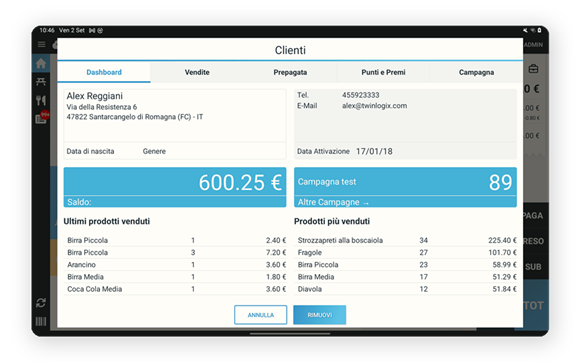Select the Arancino row in last sold

click(x=175, y=265)
